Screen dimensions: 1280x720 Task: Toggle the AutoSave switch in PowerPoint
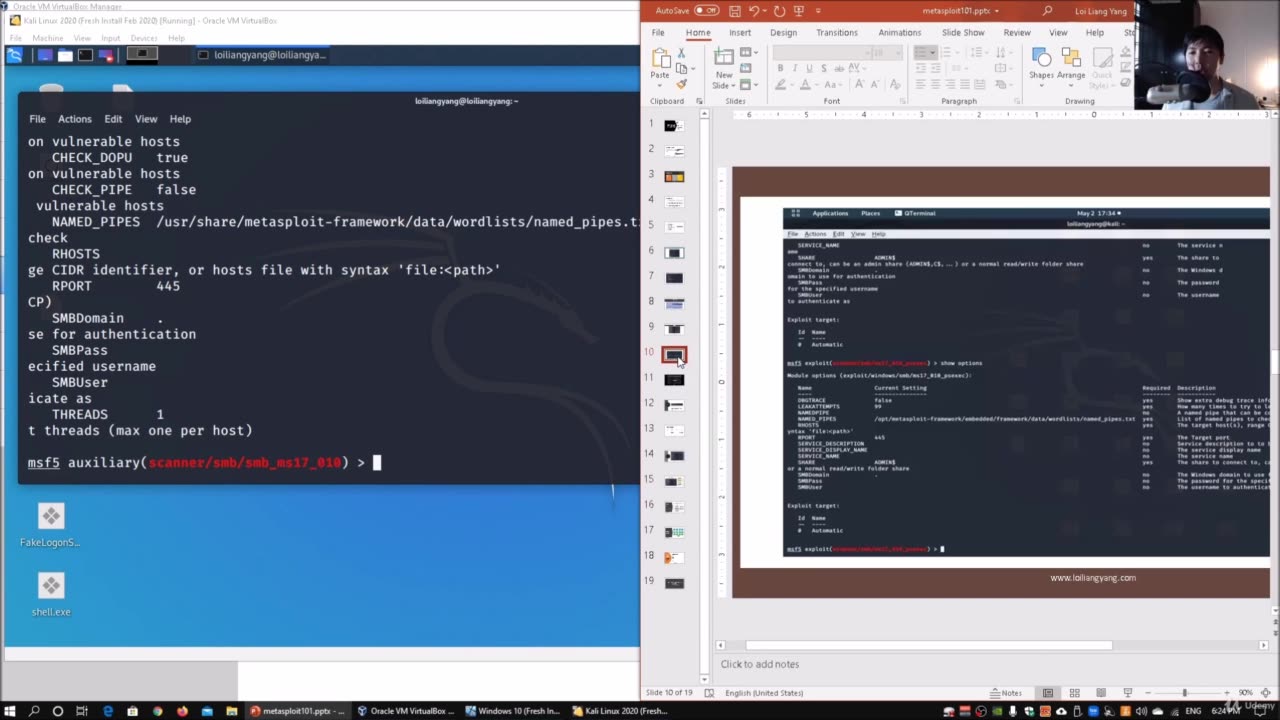click(707, 11)
